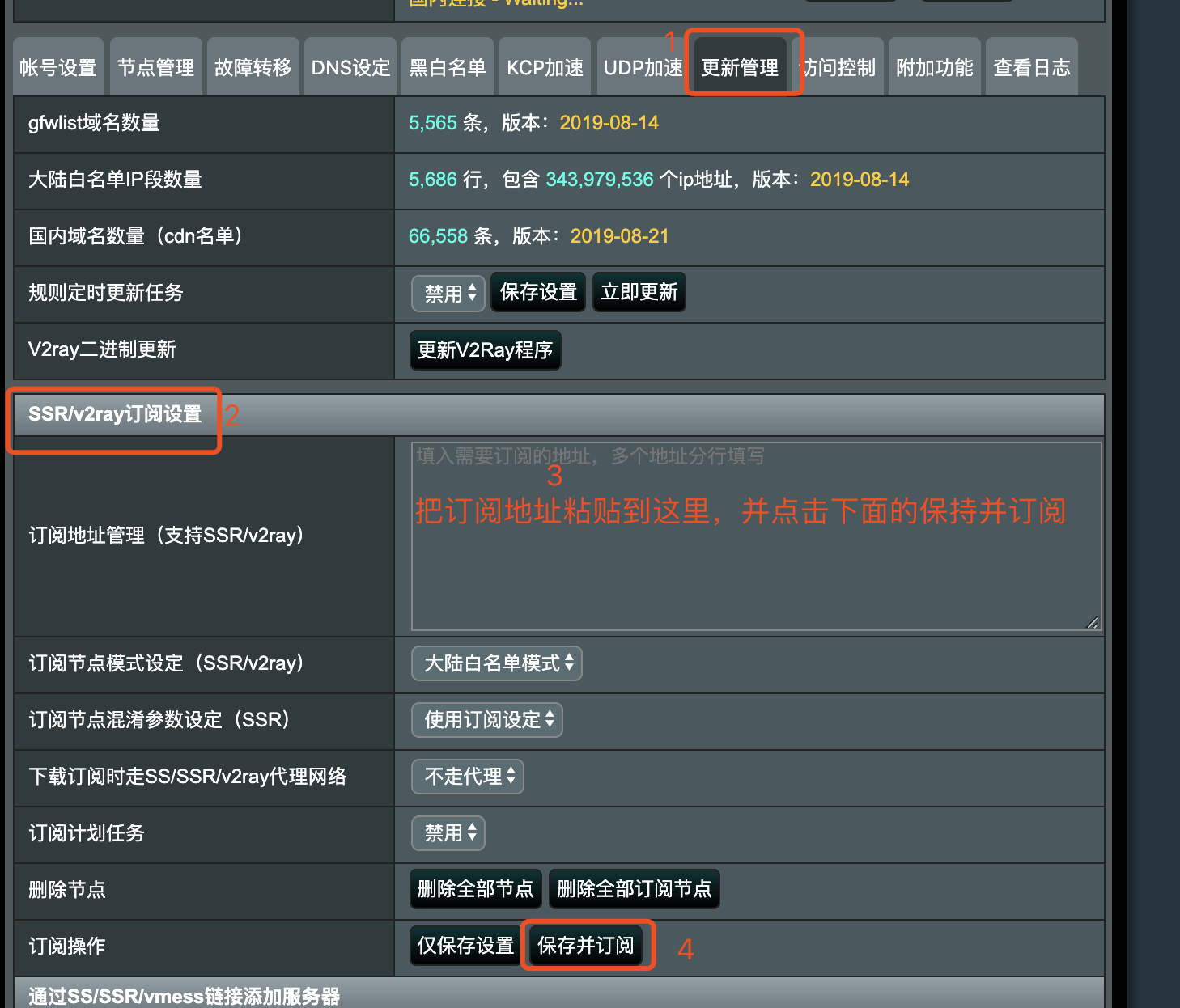Image resolution: width=1180 pixels, height=1008 pixels.
Task: Open the KCP加速 tab
Action: [545, 68]
